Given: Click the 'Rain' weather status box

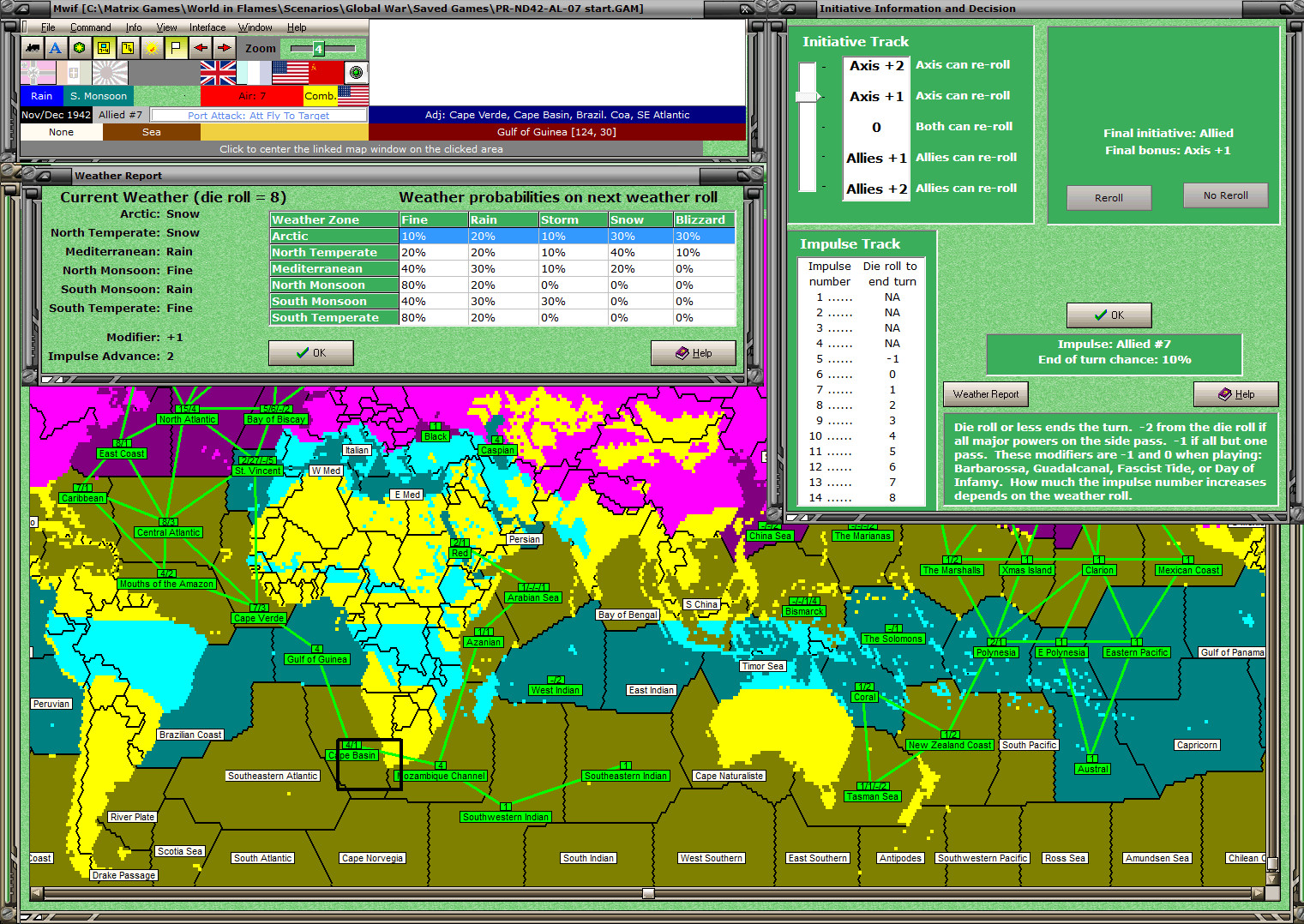Looking at the screenshot, I should (x=42, y=96).
